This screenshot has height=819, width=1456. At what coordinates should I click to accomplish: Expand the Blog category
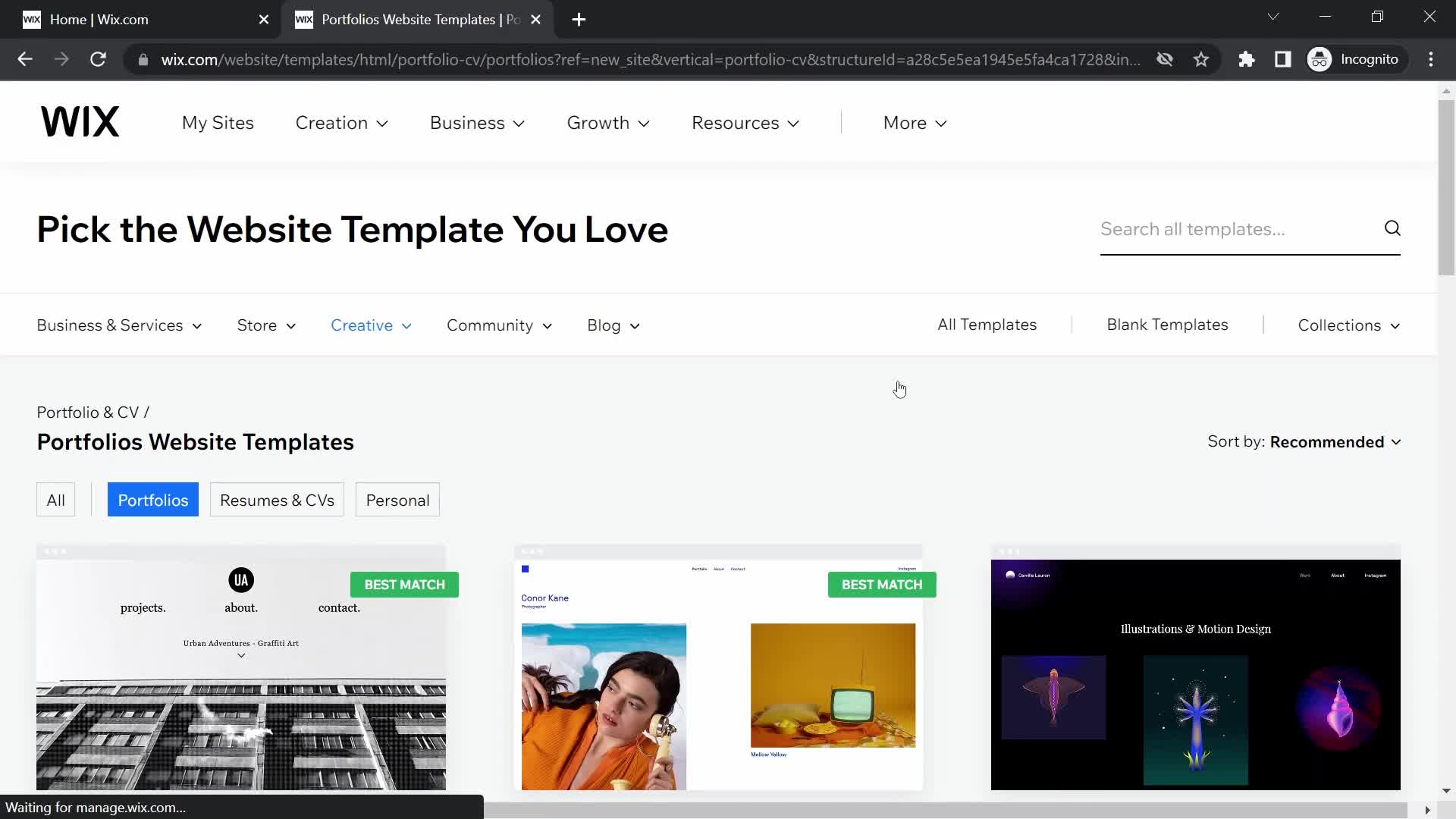click(613, 325)
